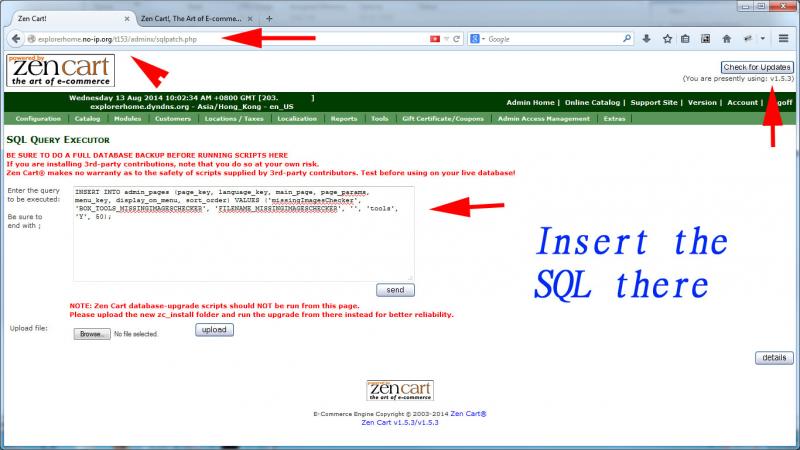This screenshot has width=800, height=450.
Task: Open the Firefox hamburger menu
Action: tap(784, 38)
